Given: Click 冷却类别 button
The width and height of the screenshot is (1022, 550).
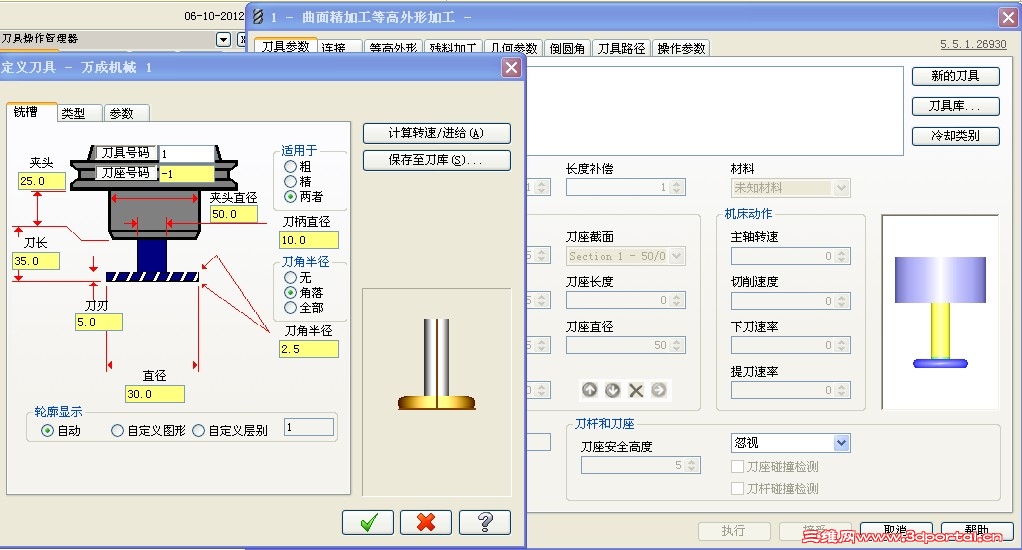Looking at the screenshot, I should coord(955,136).
